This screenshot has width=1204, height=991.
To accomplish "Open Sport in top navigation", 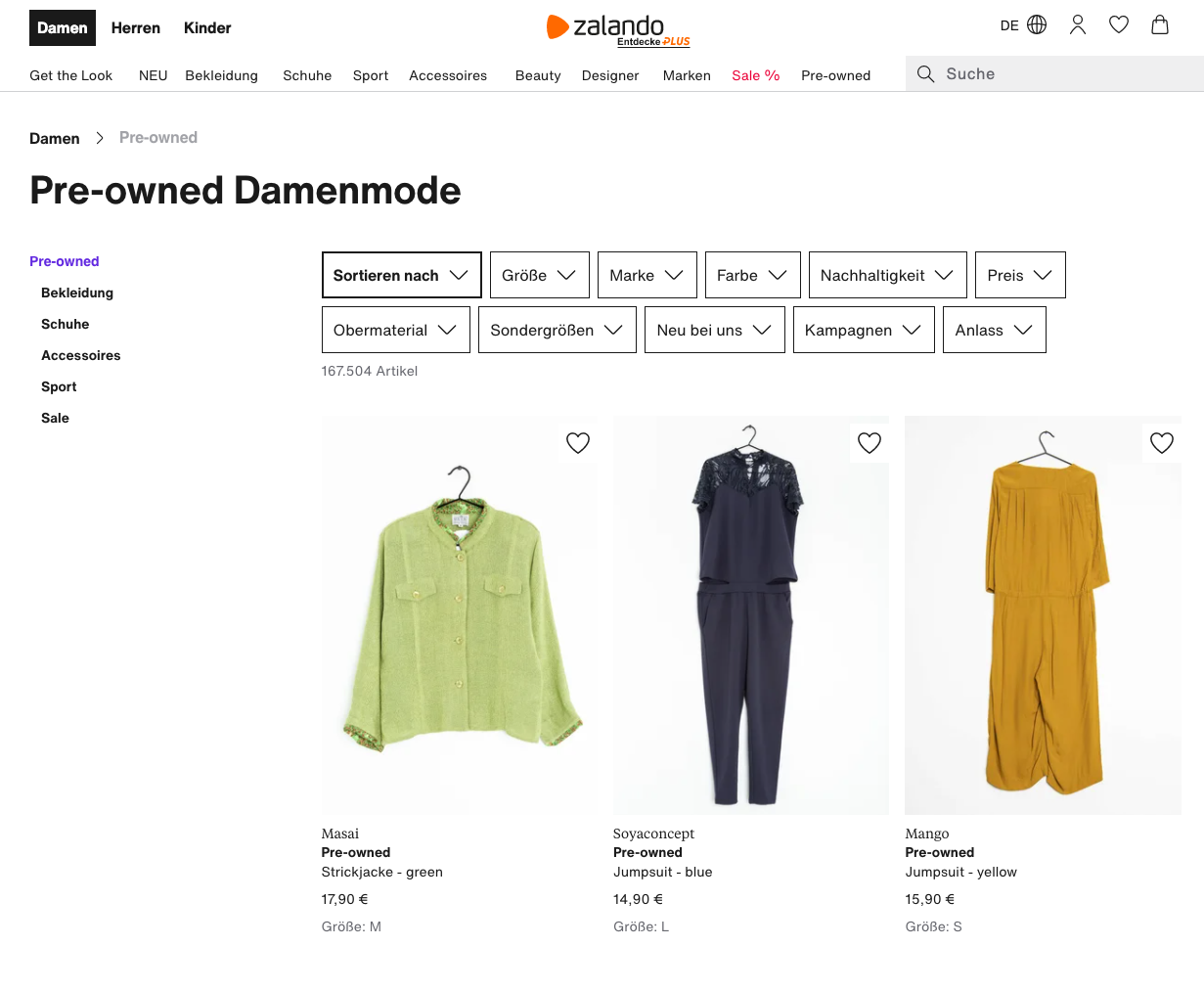I will (371, 75).
